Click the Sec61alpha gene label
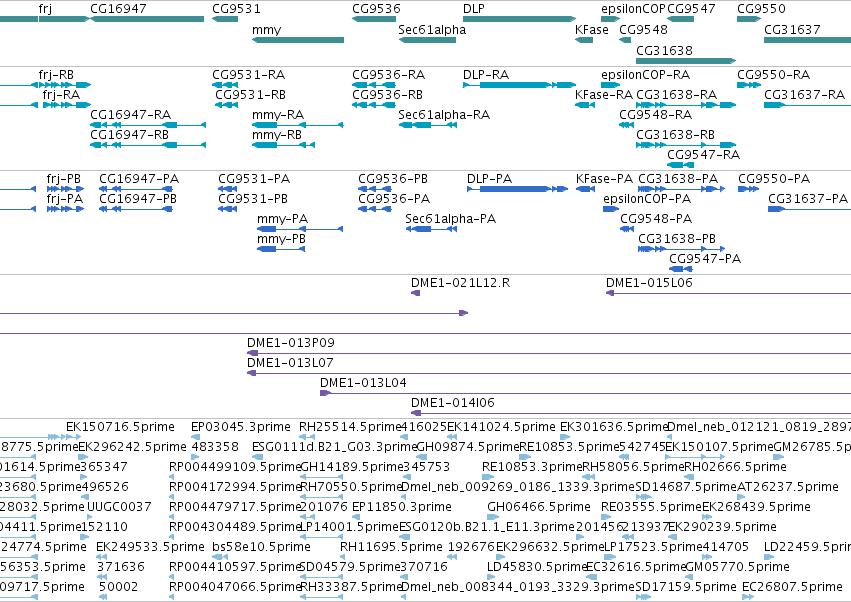The width and height of the screenshot is (851, 602). pos(432,30)
